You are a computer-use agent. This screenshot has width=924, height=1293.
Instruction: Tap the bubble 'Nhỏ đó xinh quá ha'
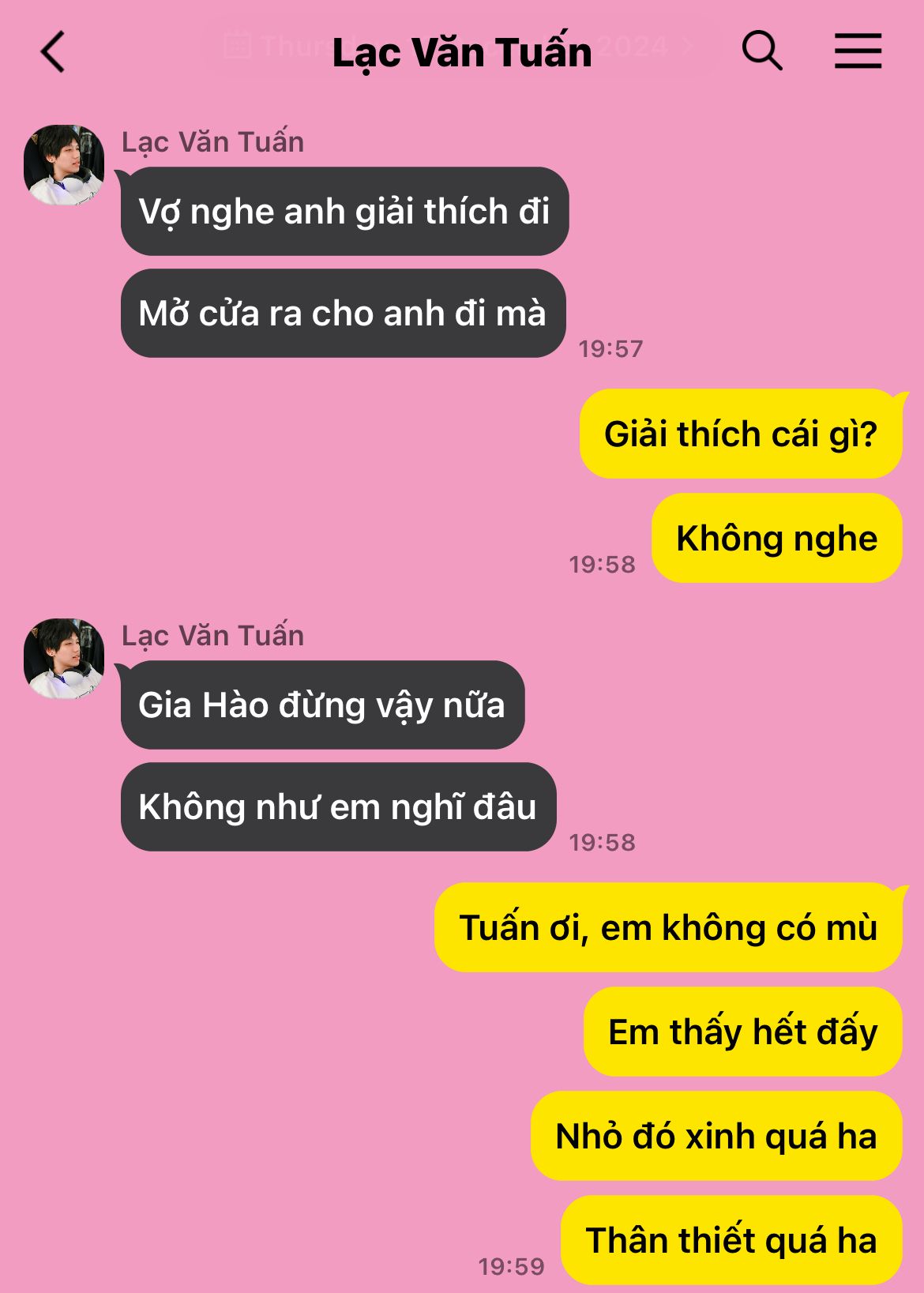click(716, 1136)
